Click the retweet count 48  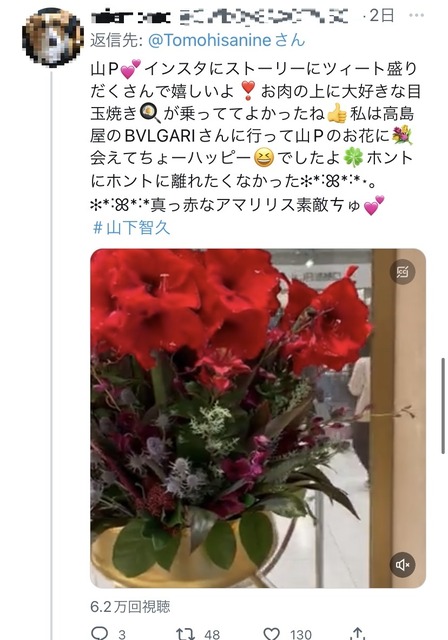[212, 634]
